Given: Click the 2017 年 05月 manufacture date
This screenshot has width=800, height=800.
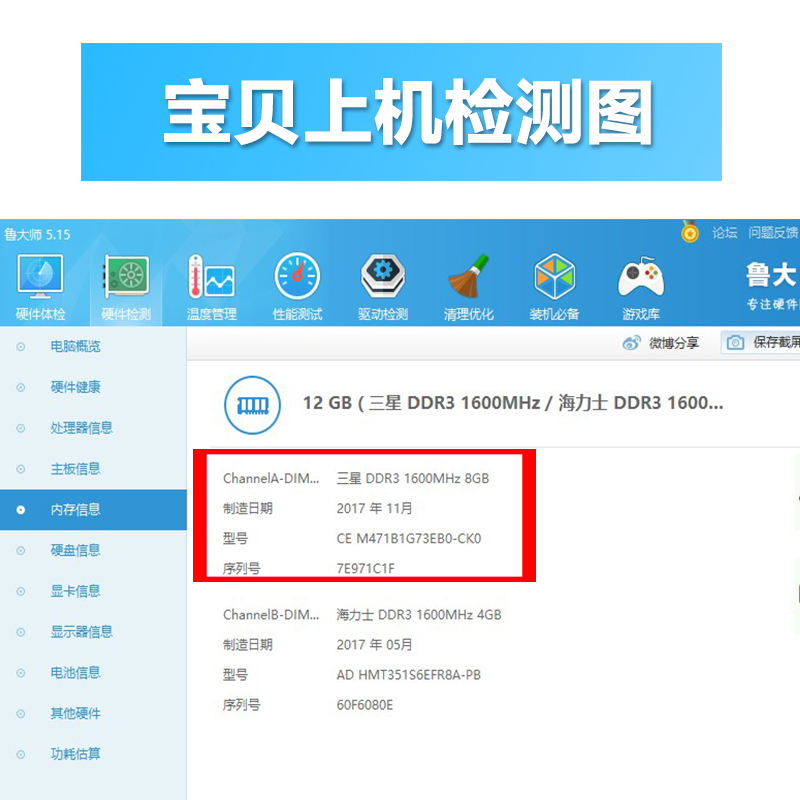Looking at the screenshot, I should (374, 645).
